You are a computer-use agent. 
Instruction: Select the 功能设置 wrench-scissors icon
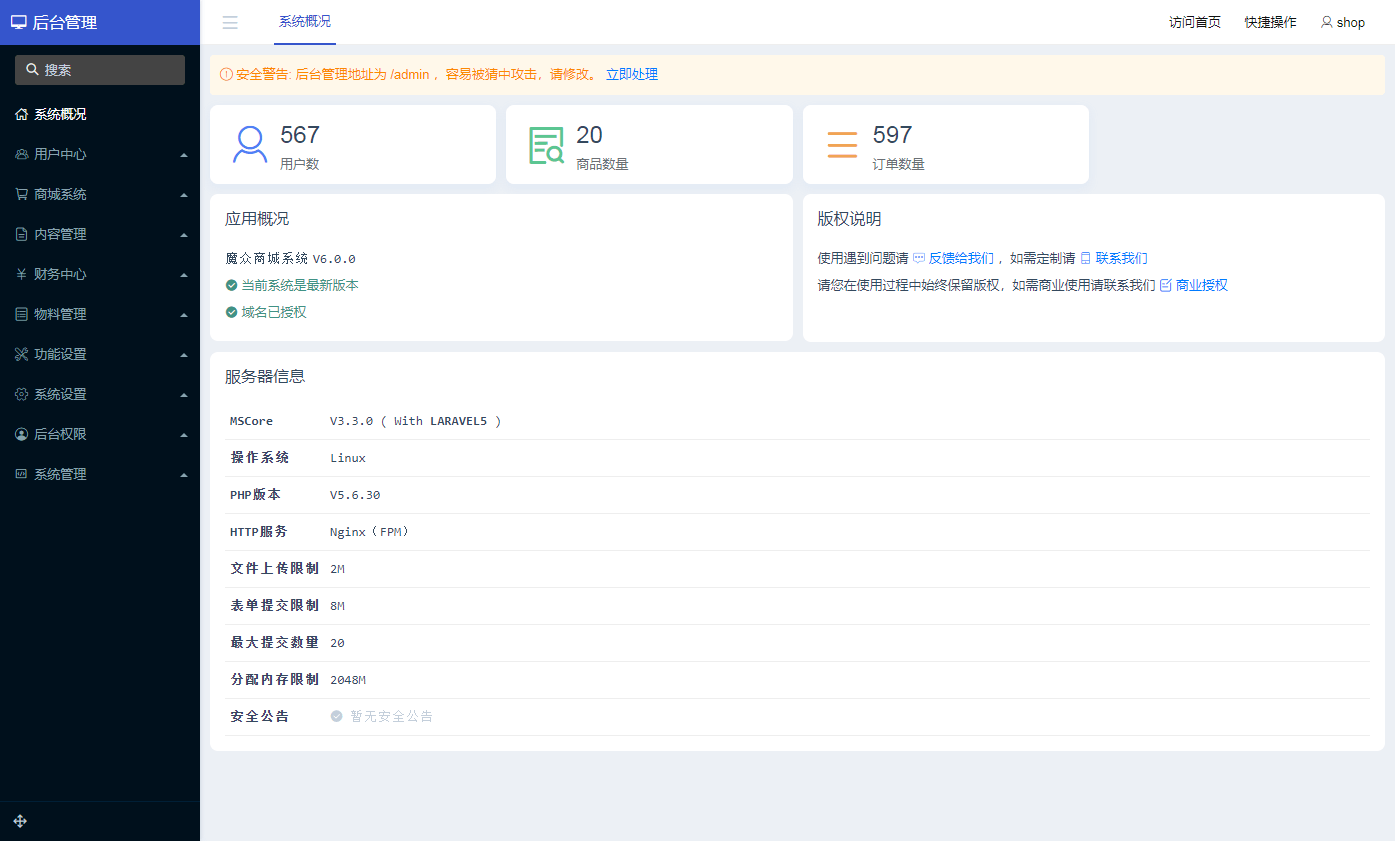[x=22, y=354]
